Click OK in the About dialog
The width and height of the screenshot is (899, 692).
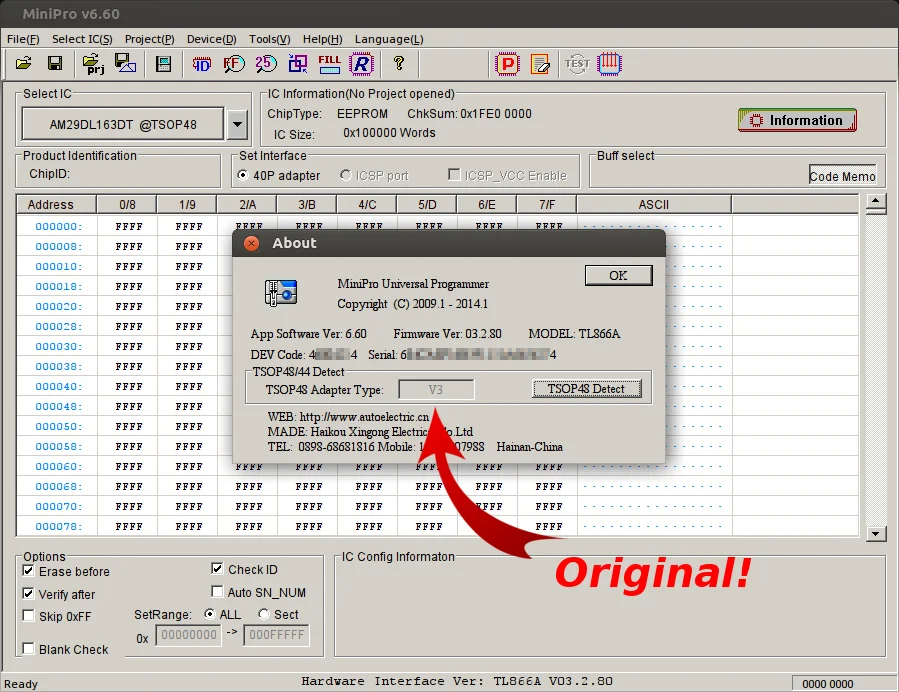(x=618, y=275)
